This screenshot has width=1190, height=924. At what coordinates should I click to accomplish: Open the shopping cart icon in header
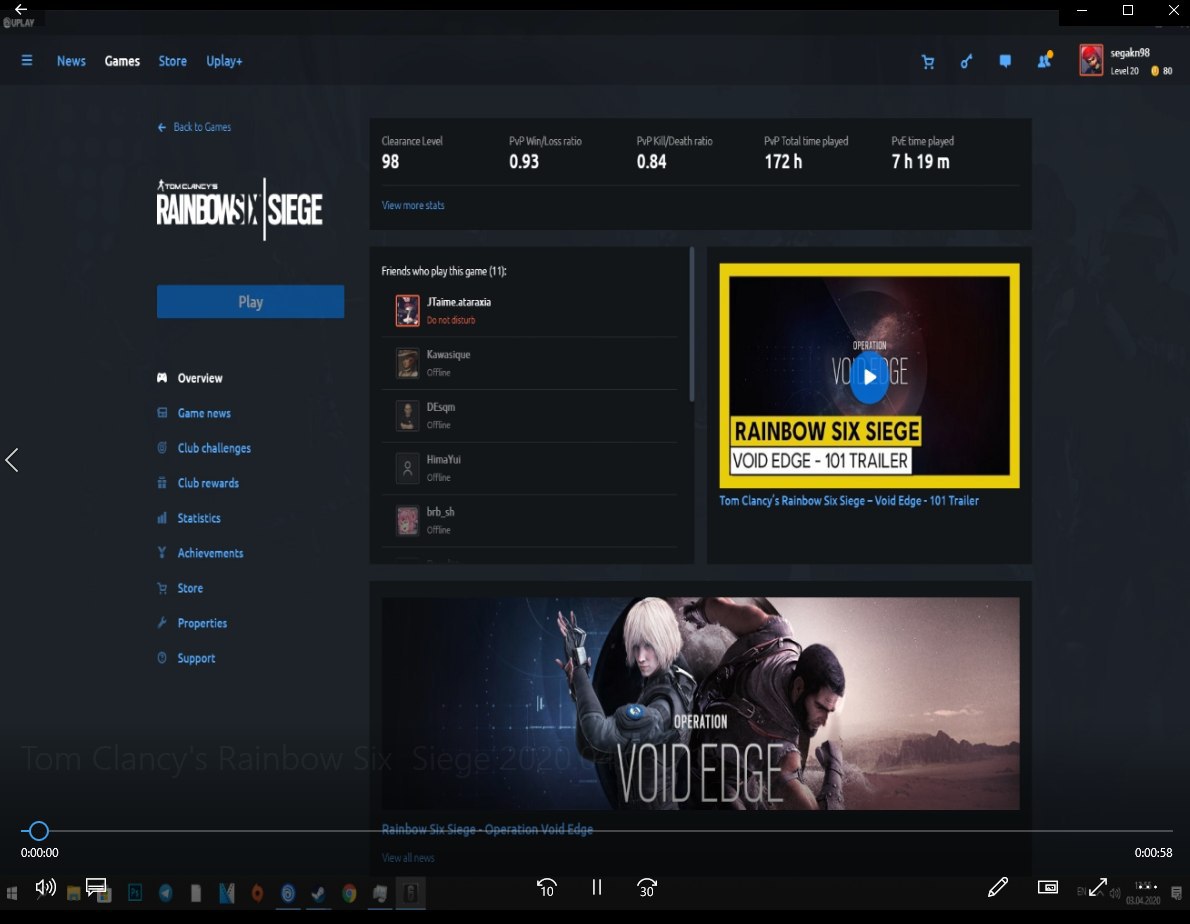coord(927,62)
